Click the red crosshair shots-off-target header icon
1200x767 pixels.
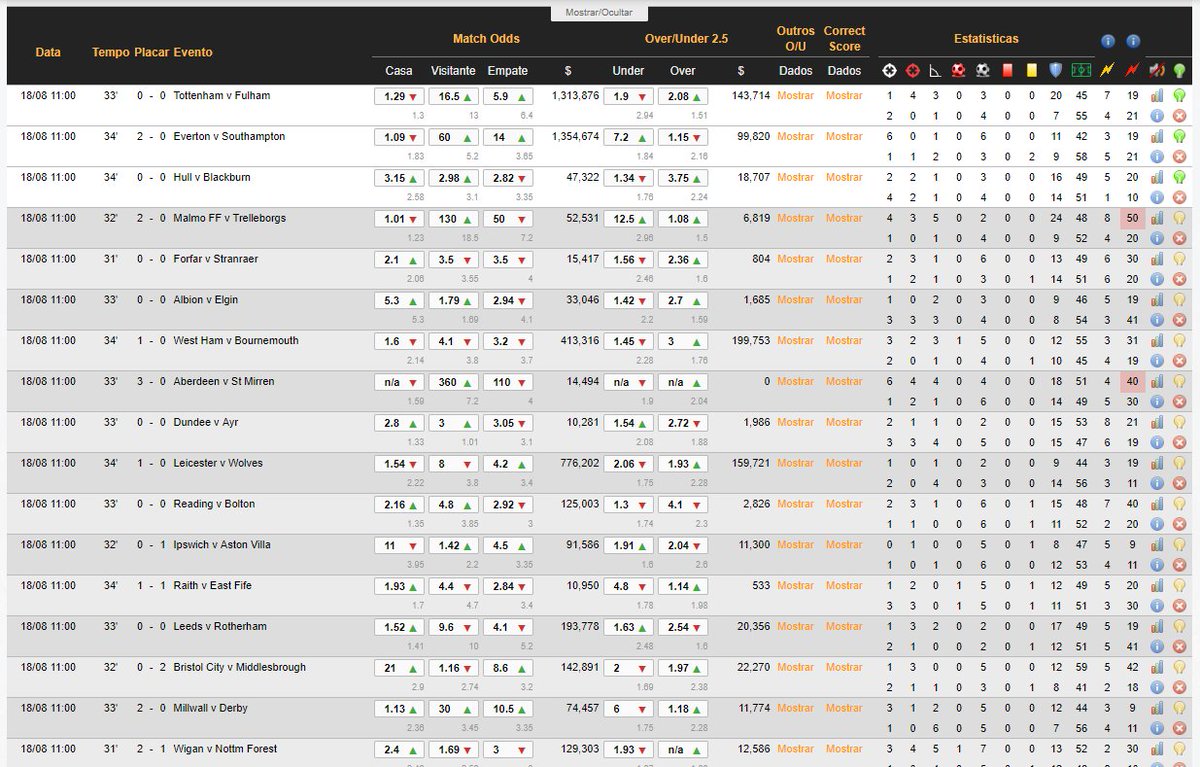tap(912, 71)
